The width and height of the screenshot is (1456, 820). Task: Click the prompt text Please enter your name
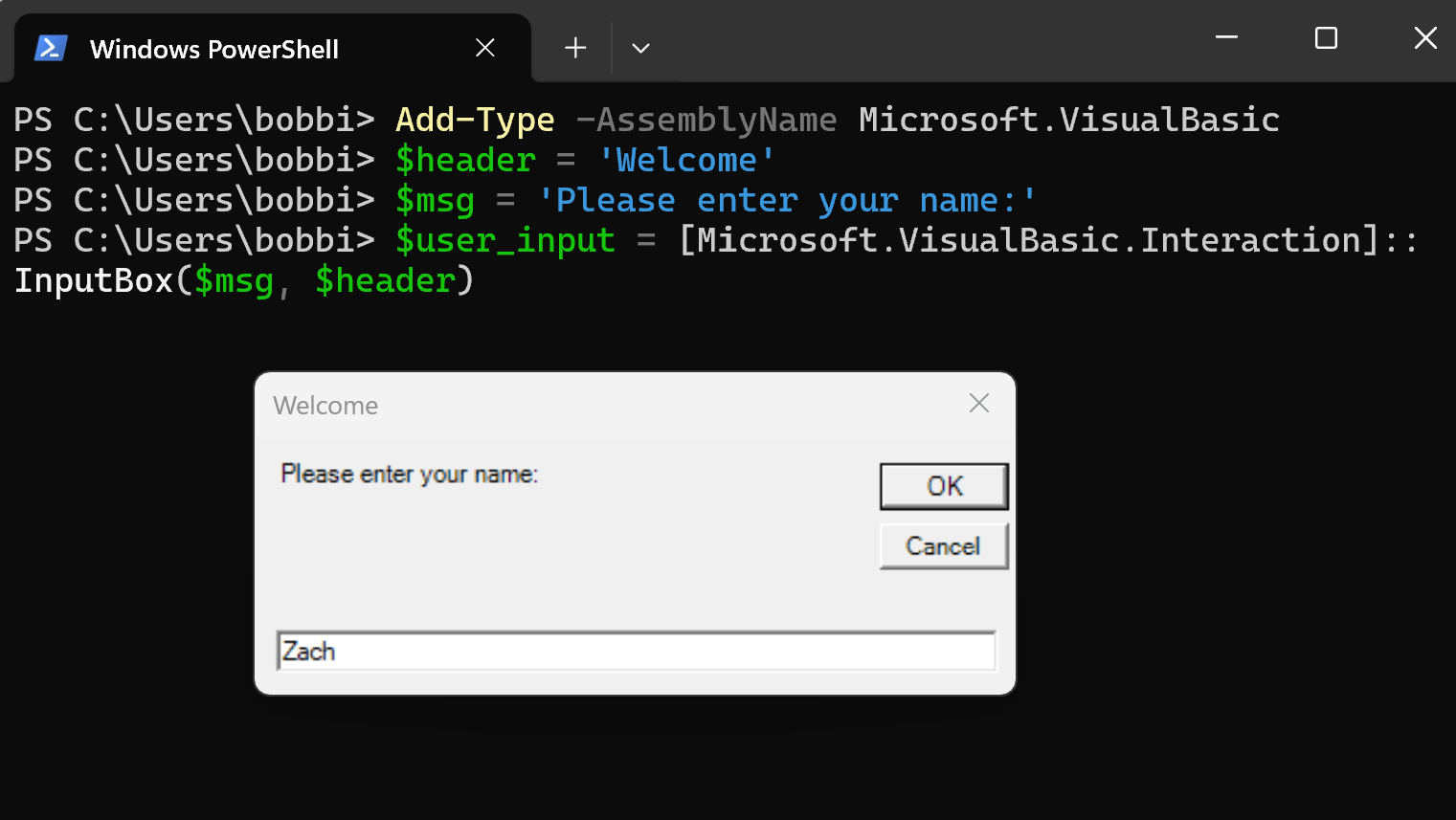(x=409, y=474)
